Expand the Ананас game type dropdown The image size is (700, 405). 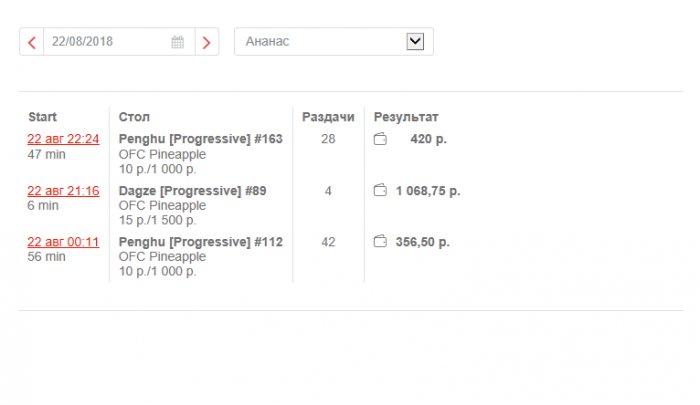coord(416,41)
